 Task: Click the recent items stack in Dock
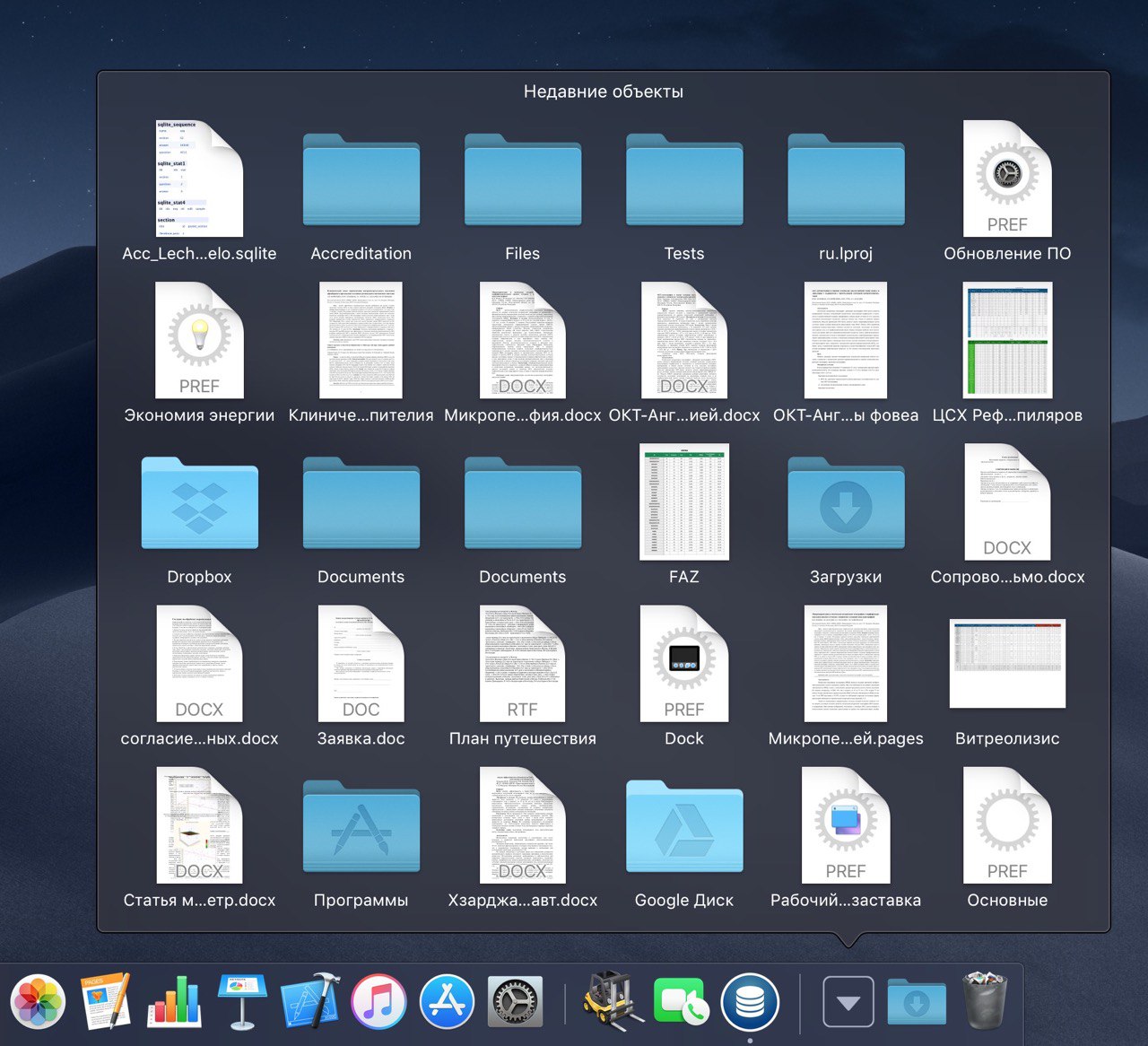click(848, 1001)
